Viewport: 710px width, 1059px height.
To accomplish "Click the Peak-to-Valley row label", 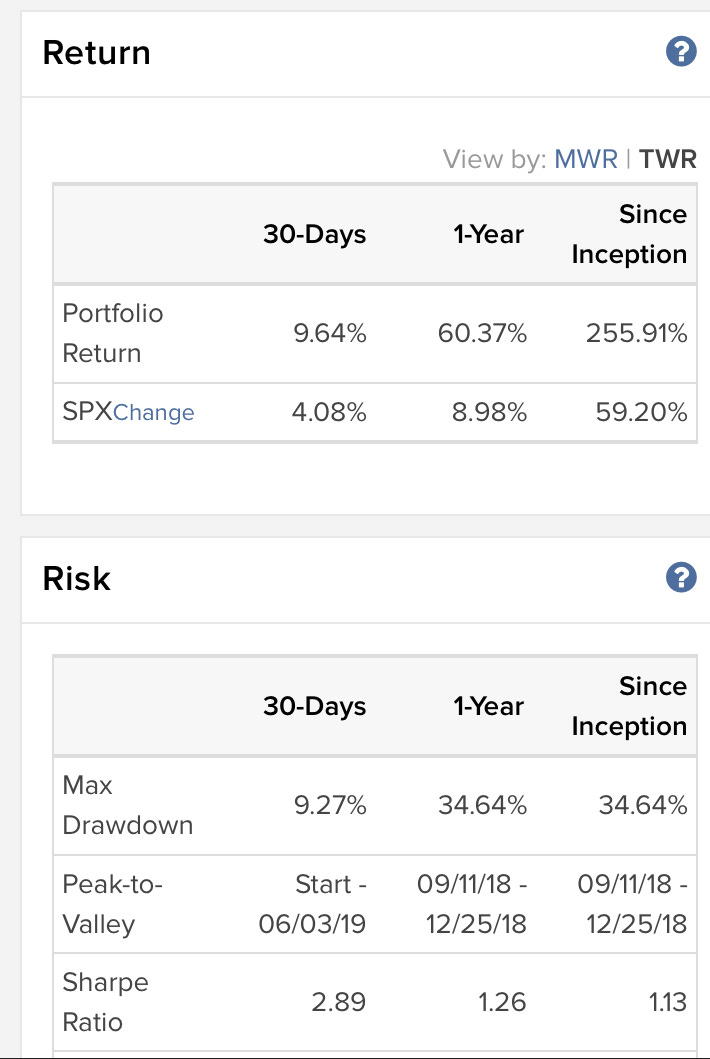I will (x=113, y=904).
